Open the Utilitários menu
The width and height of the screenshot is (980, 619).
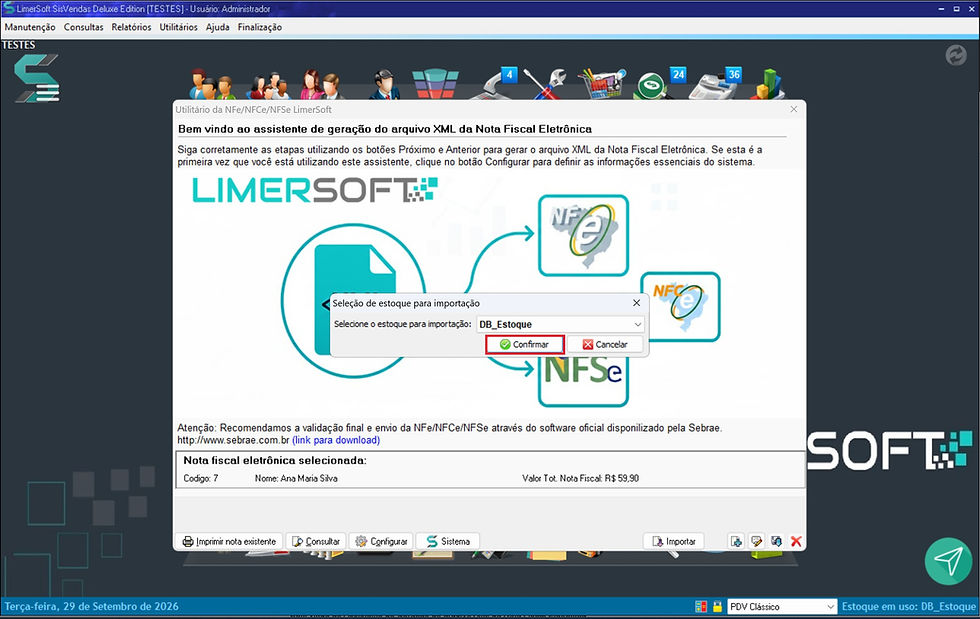click(x=178, y=27)
